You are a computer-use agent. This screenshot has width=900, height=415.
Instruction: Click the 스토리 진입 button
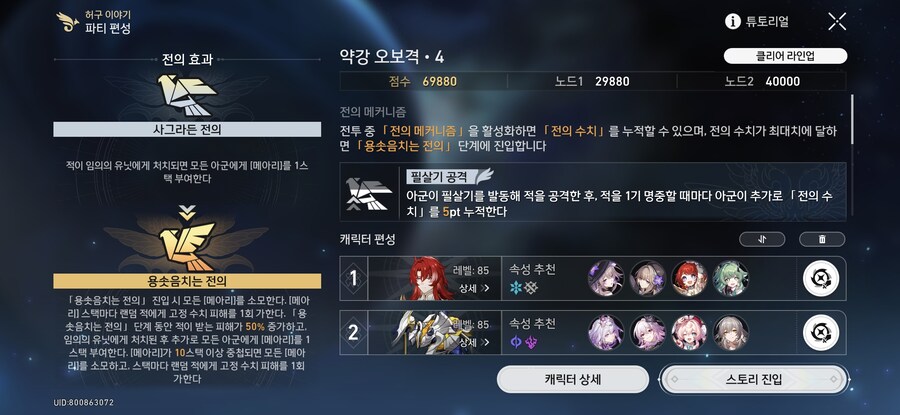(x=754, y=379)
